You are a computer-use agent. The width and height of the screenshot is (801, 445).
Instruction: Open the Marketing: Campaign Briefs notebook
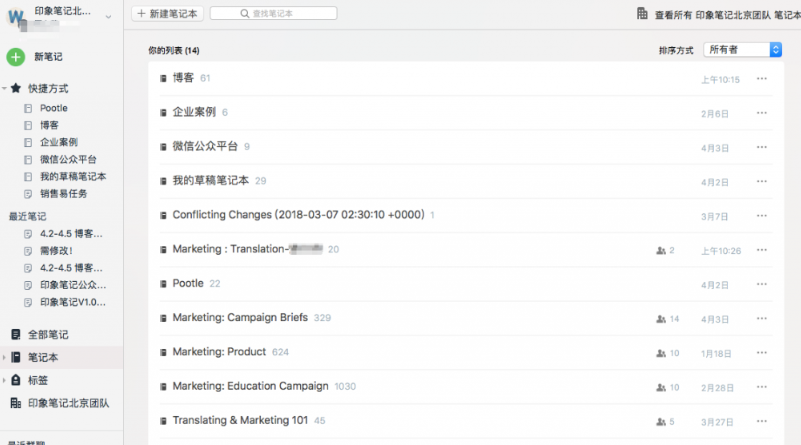click(240, 317)
